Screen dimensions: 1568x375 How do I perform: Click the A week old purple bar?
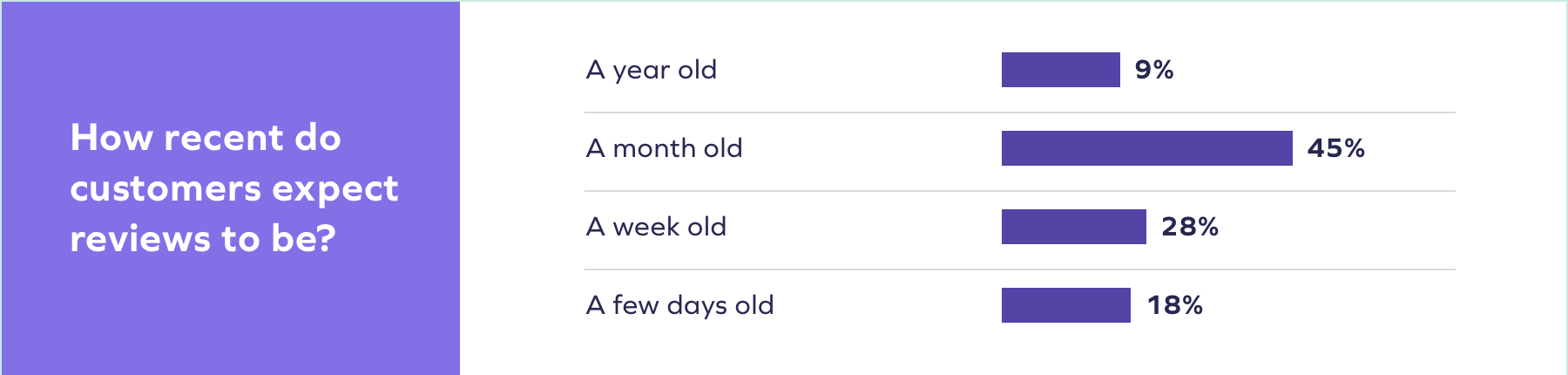1073,227
